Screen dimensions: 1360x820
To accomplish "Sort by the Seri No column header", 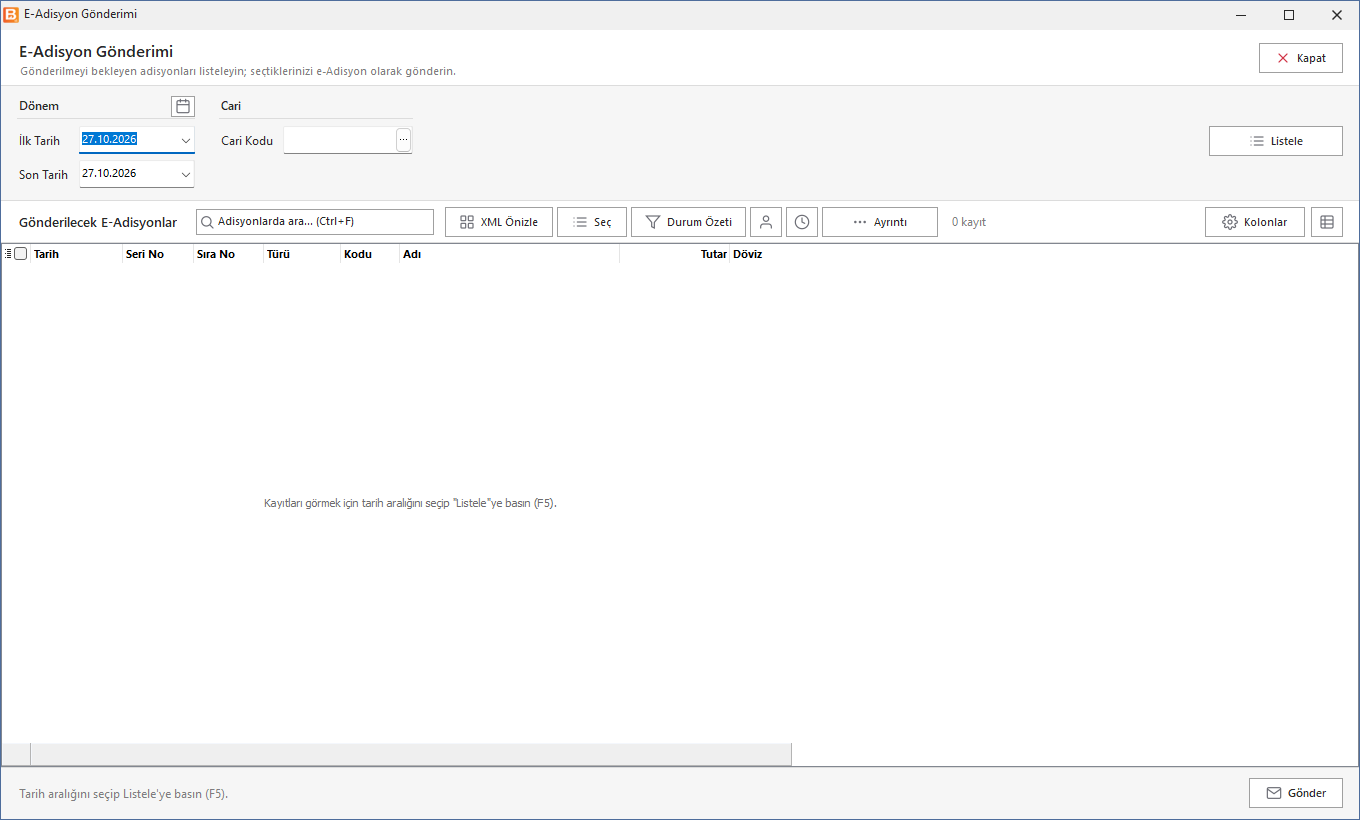I will point(158,254).
